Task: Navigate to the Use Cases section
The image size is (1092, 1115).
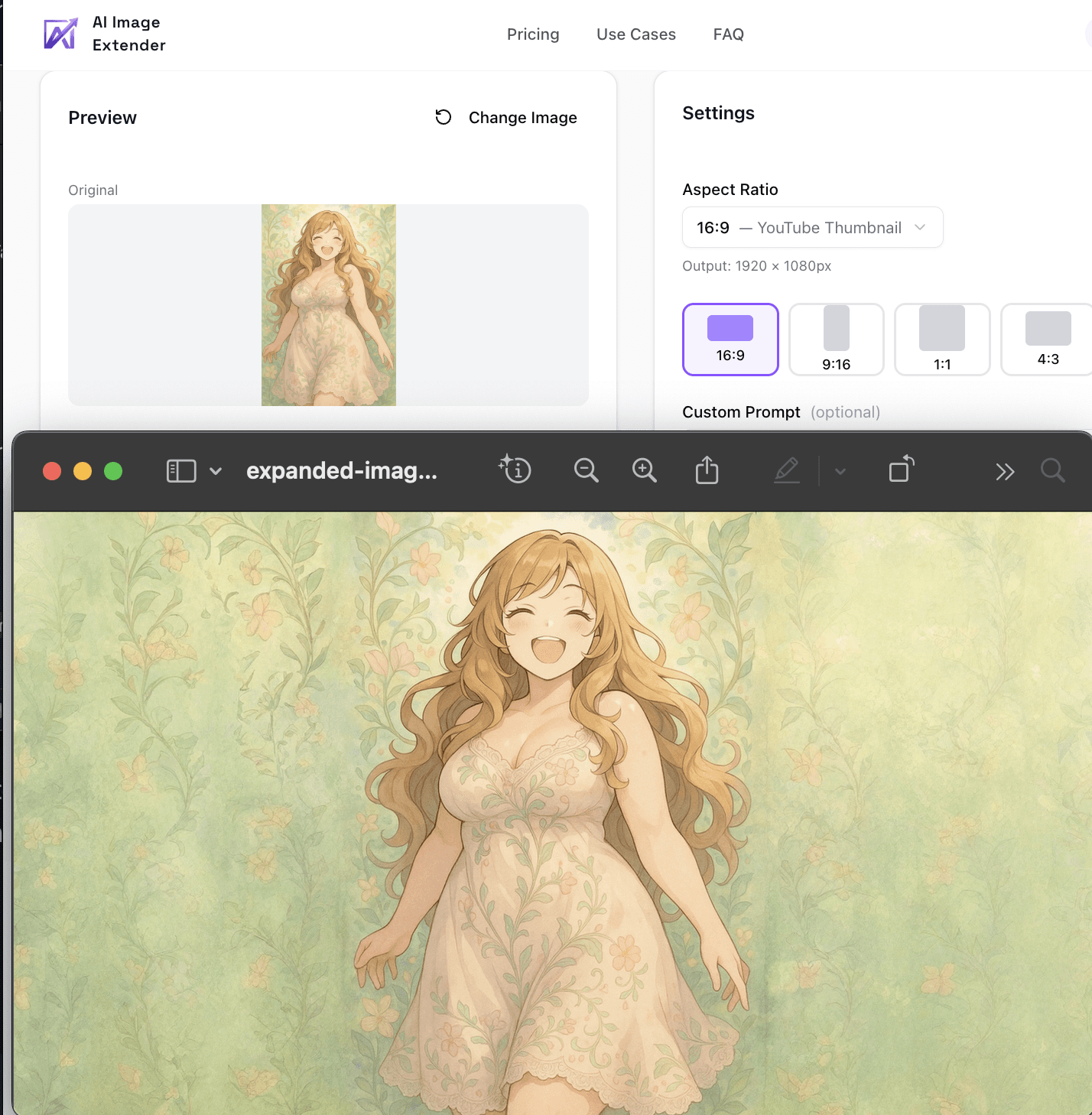Action: 635,34
